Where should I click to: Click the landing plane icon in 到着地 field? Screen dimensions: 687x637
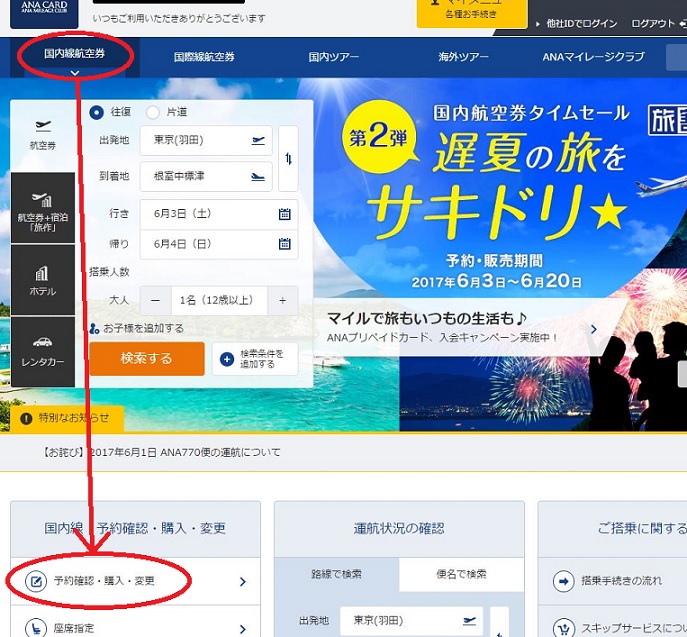258,177
